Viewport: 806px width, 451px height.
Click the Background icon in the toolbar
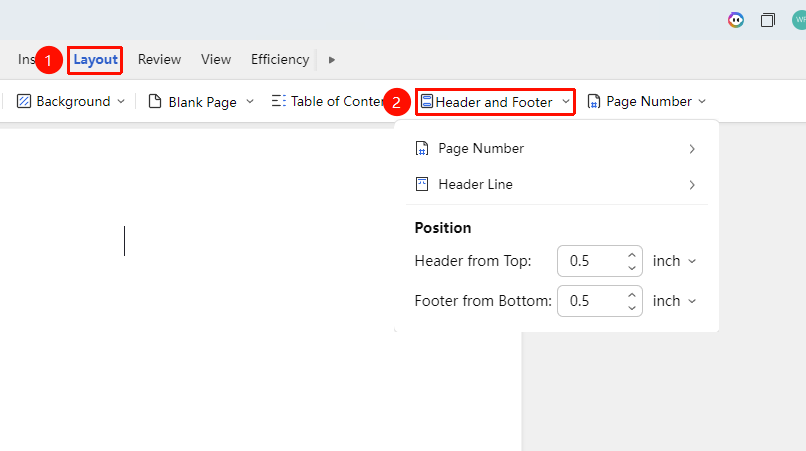pyautogui.click(x=24, y=101)
